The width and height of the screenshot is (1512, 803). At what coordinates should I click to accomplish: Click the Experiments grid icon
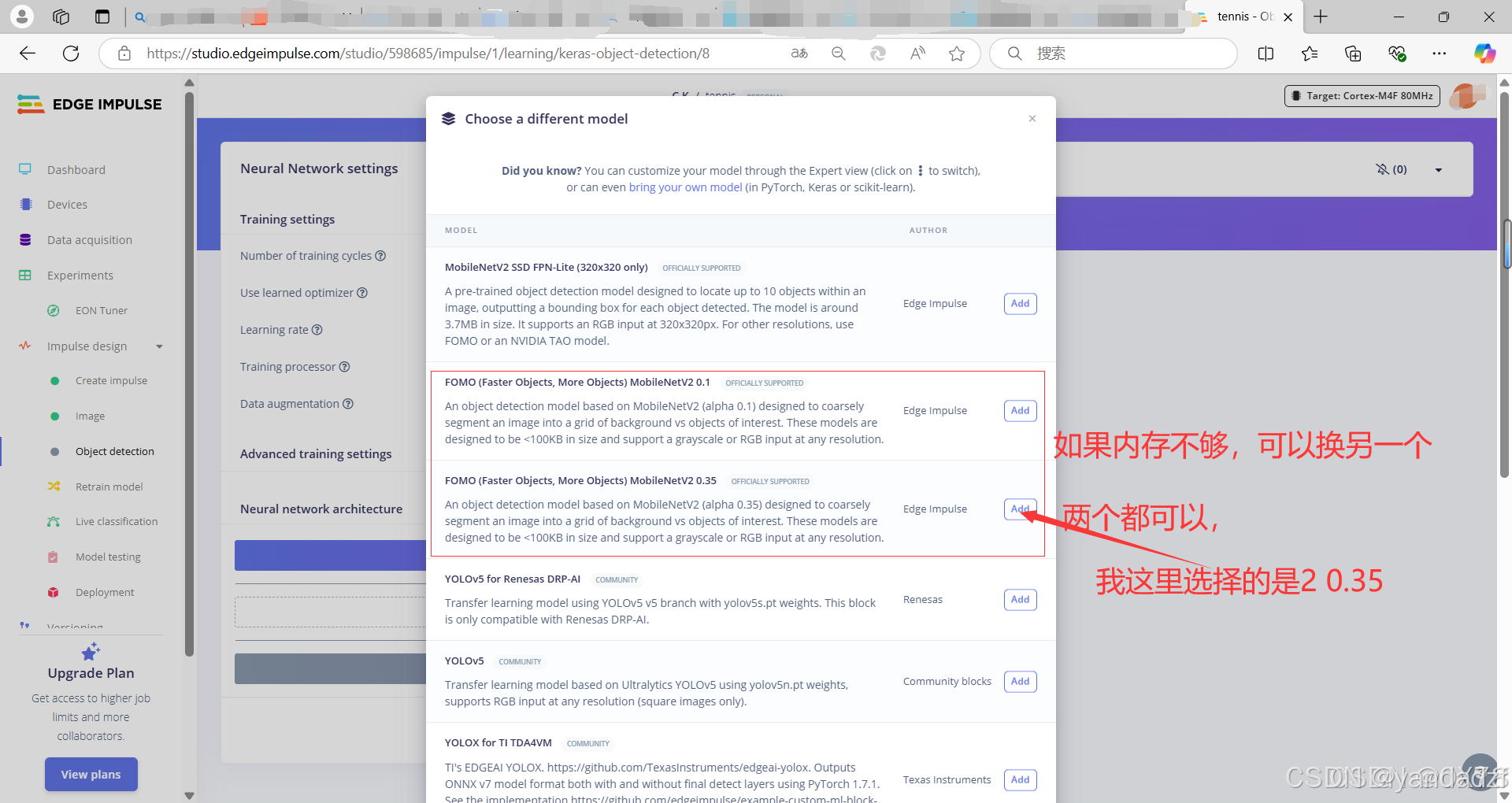pyautogui.click(x=25, y=276)
